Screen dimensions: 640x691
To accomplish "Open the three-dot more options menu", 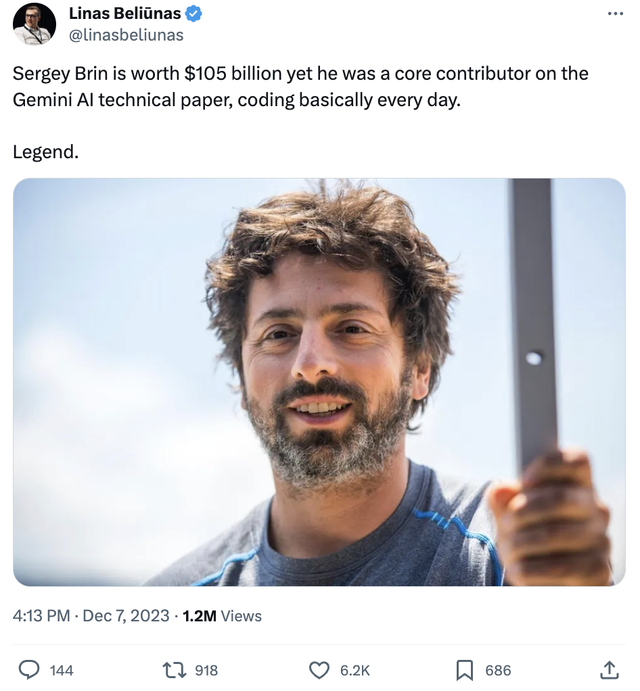I will point(615,14).
